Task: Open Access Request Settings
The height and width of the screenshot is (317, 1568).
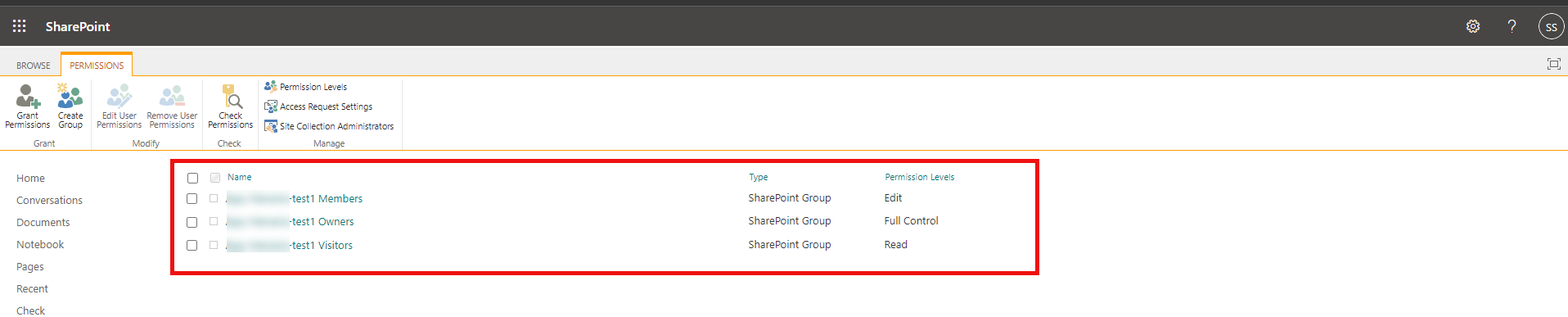Action: (318, 106)
